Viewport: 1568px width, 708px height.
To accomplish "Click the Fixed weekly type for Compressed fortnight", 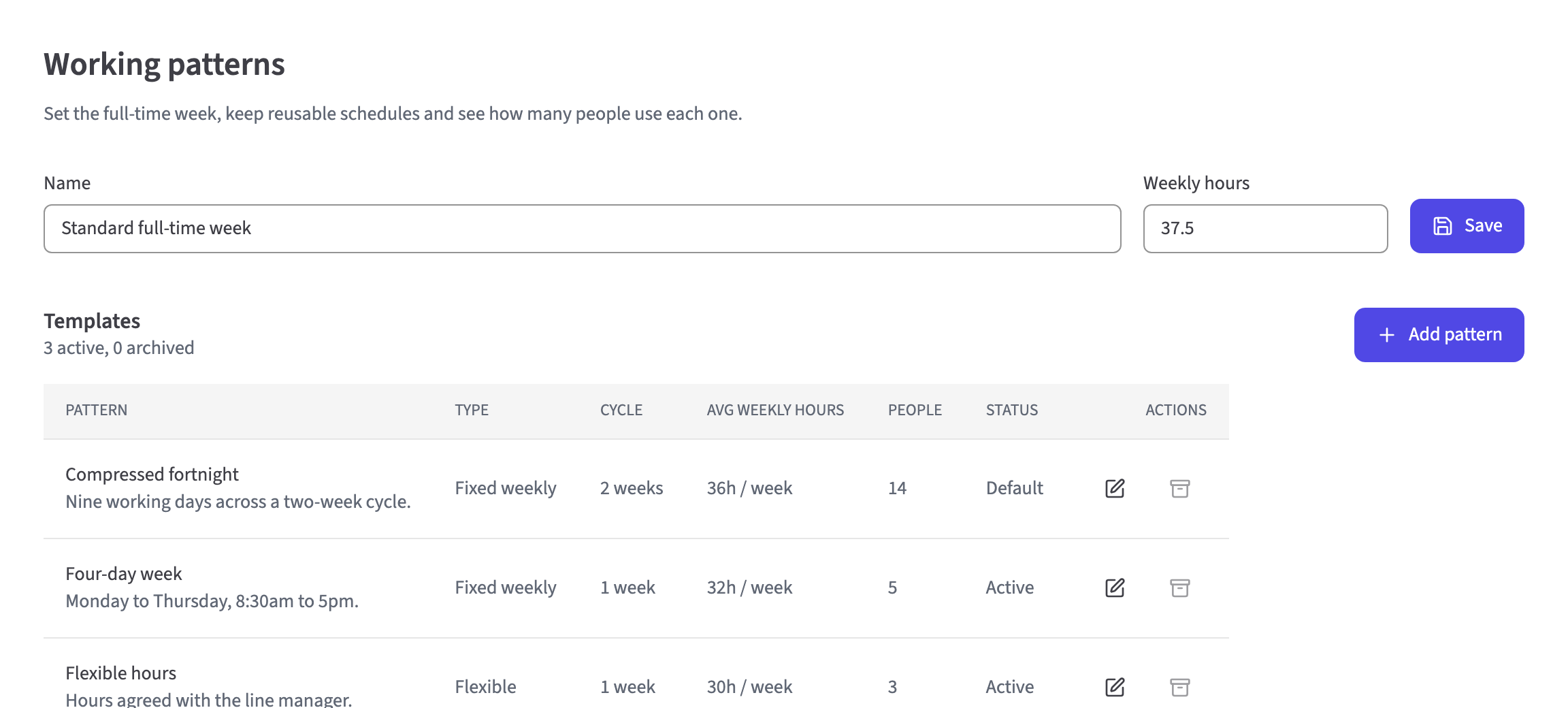I will (x=506, y=488).
